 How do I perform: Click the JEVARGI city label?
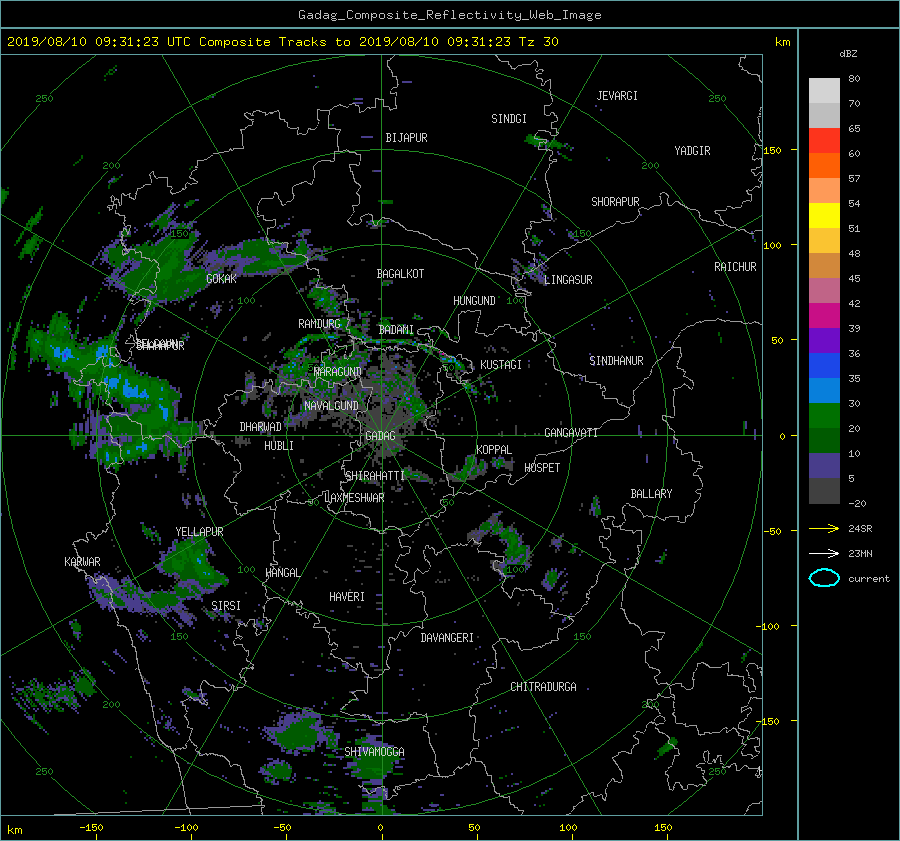coord(617,96)
